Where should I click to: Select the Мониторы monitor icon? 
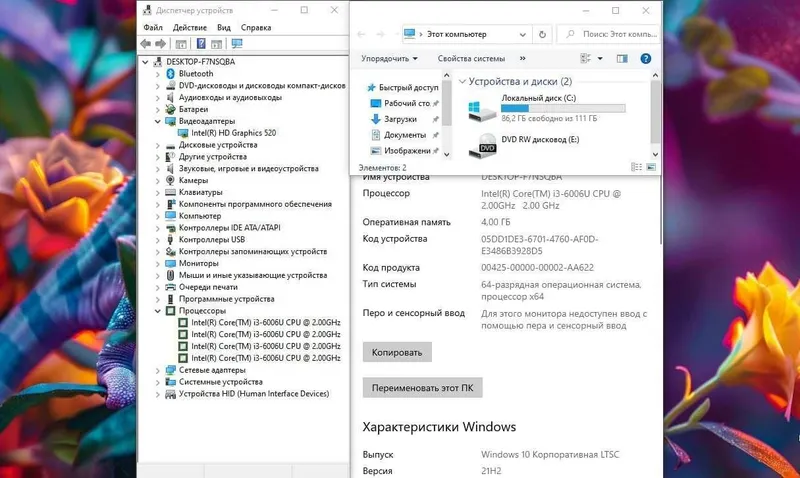(x=170, y=263)
